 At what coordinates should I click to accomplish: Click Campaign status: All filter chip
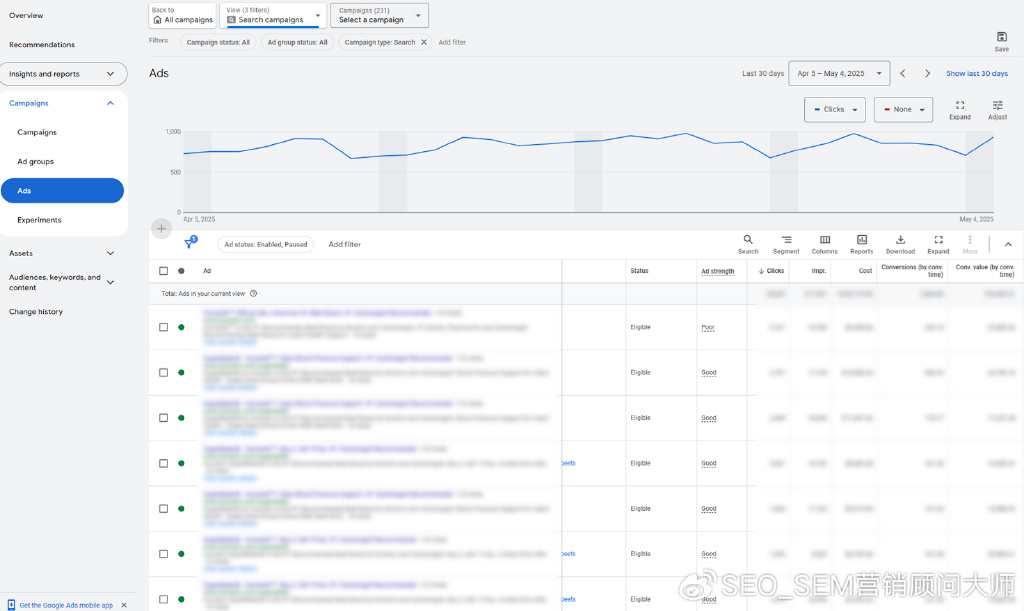218,42
